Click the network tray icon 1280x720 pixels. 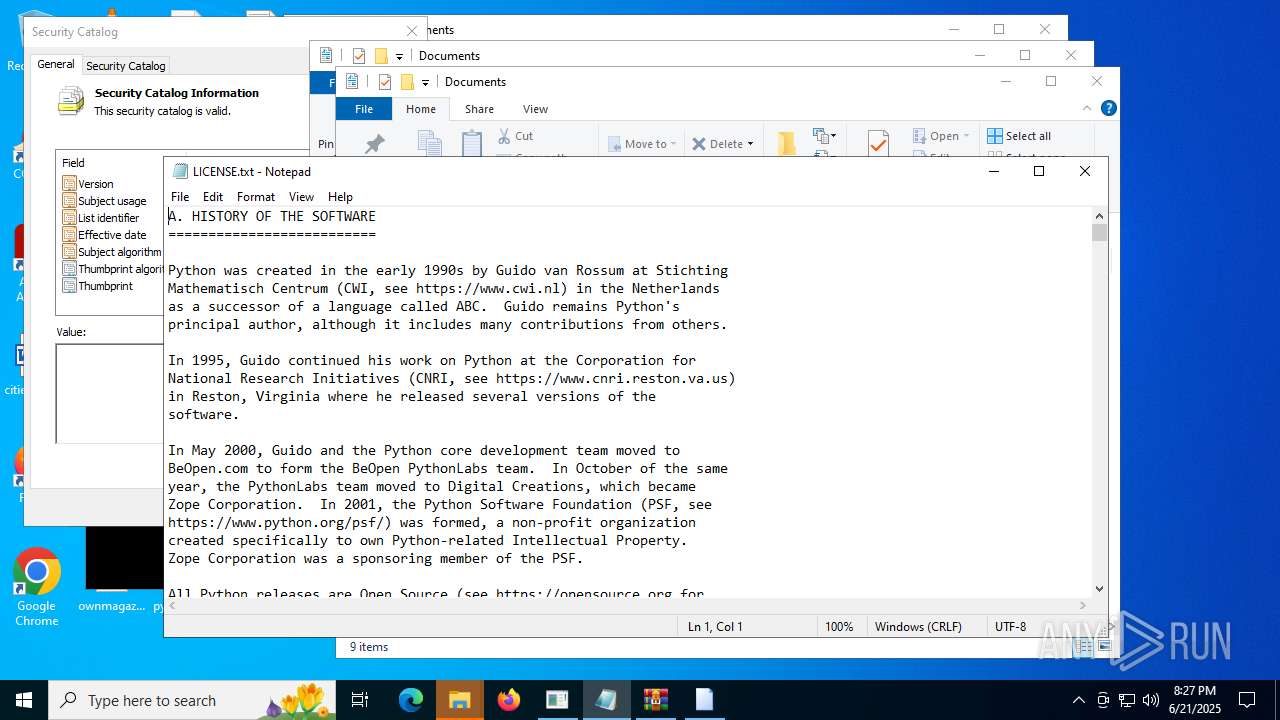pyautogui.click(x=1127, y=700)
